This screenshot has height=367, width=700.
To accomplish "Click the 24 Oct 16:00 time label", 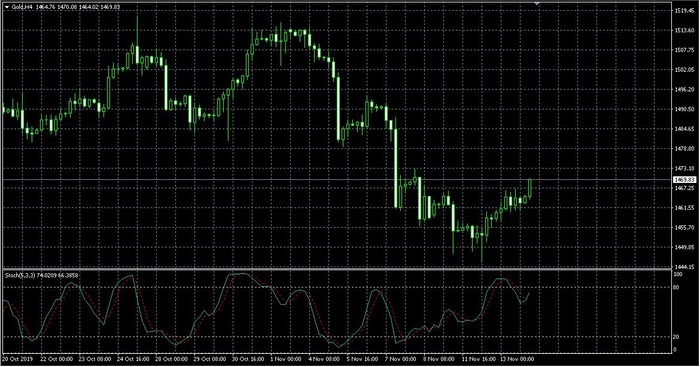I will pos(133,359).
